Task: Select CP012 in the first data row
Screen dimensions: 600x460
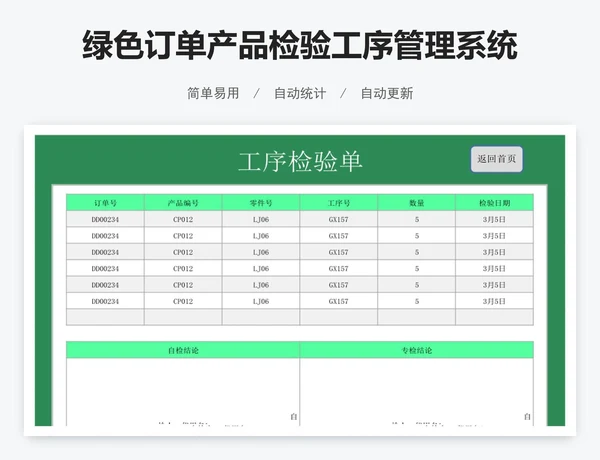Action: tap(183, 220)
